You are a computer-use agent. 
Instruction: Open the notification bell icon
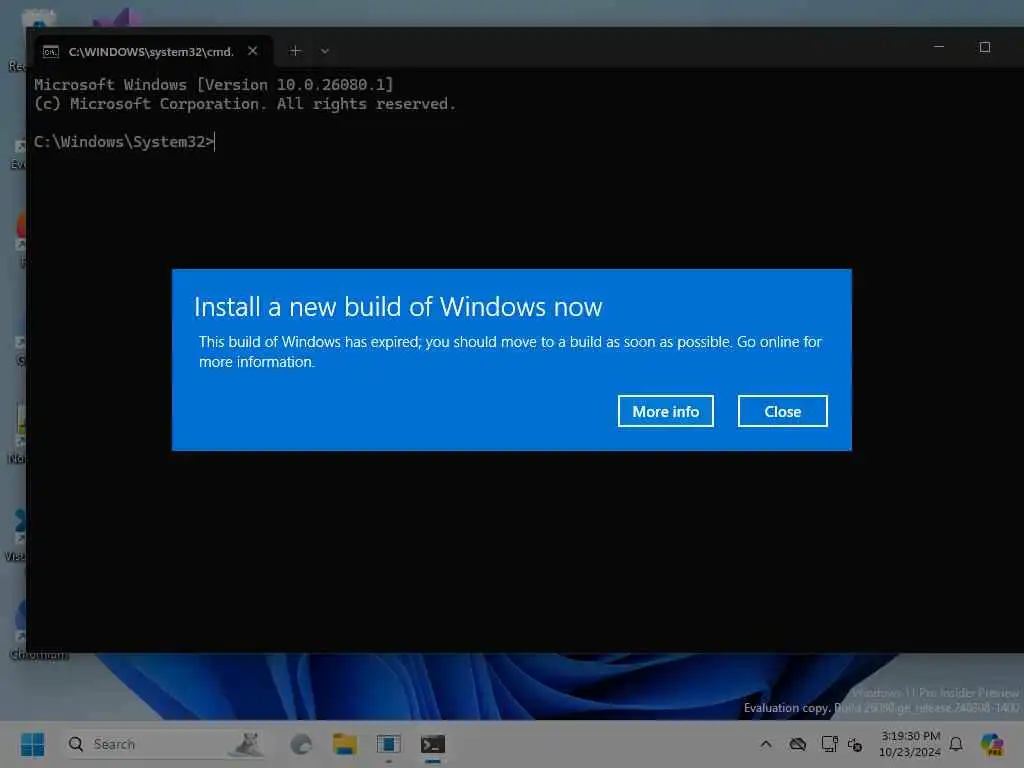(x=956, y=744)
